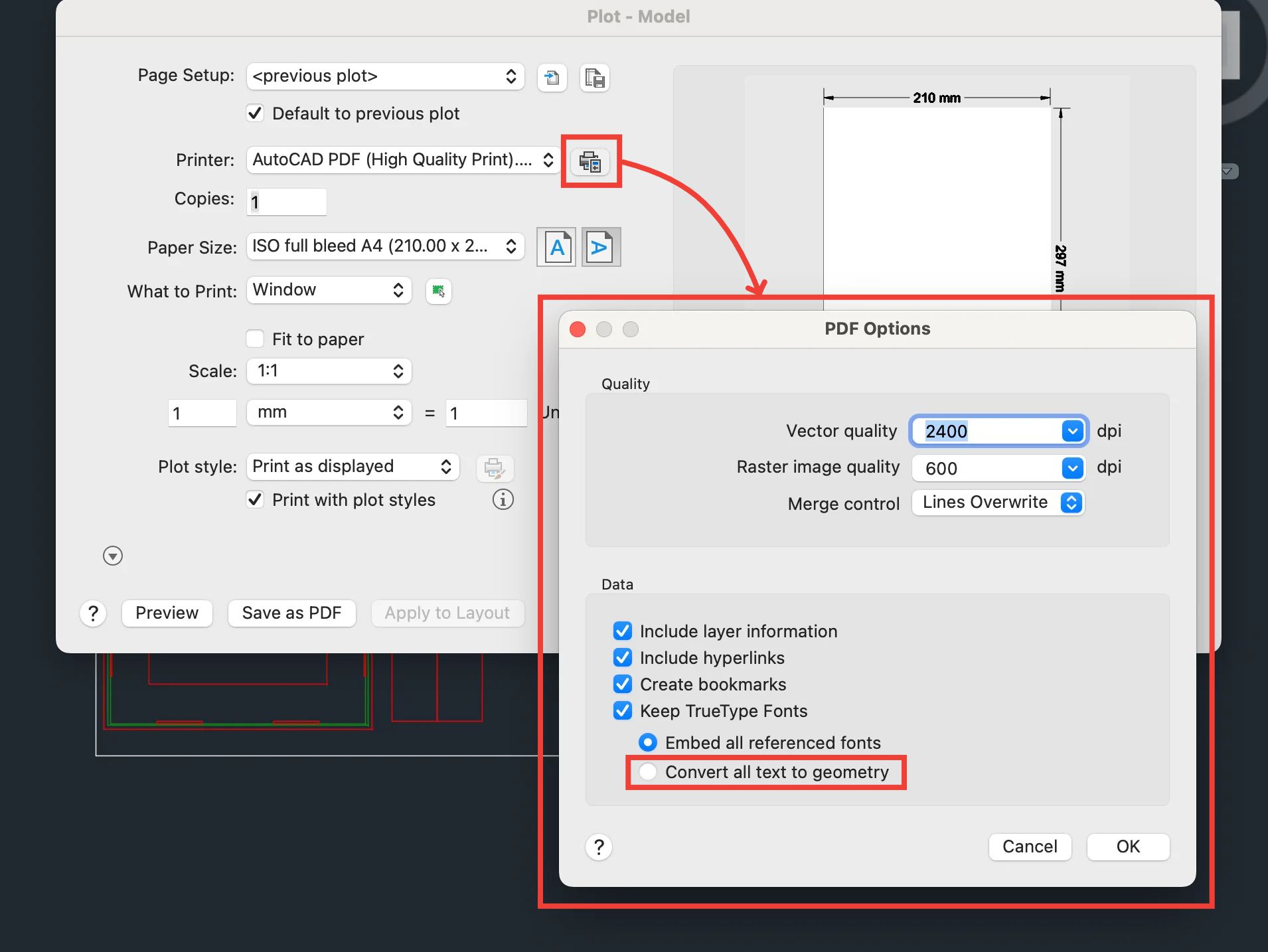Open the mm units dropdown
Viewport: 1268px width, 952px height.
pos(329,412)
